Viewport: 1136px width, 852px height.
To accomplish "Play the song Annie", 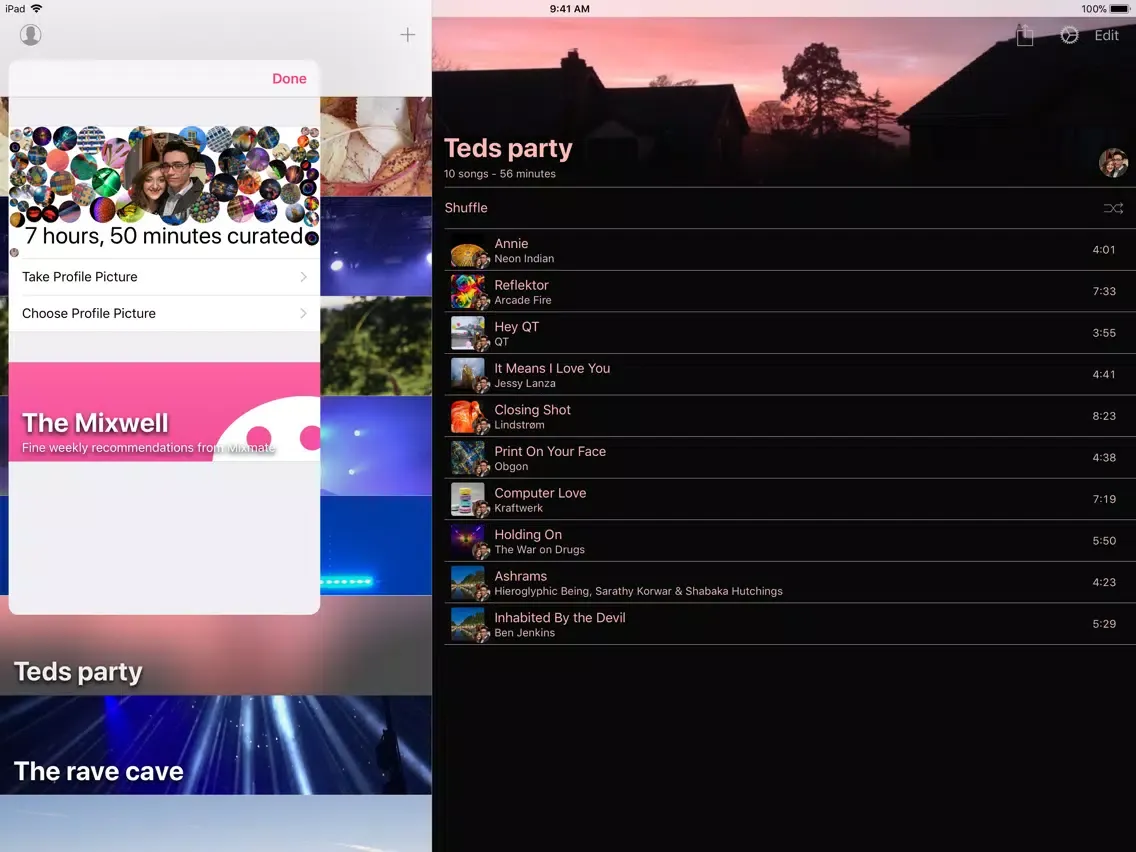I will pyautogui.click(x=790, y=251).
